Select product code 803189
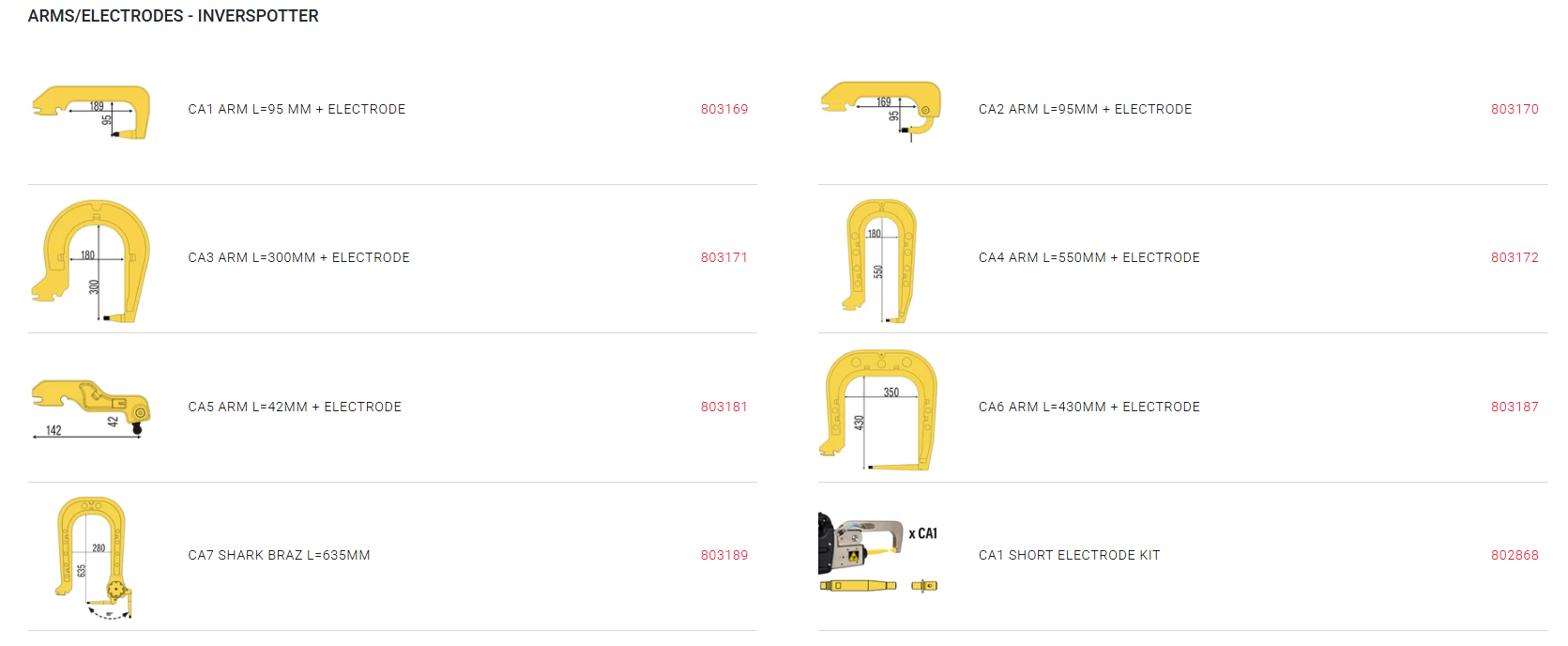The height and width of the screenshot is (646, 1568). pyautogui.click(x=724, y=556)
